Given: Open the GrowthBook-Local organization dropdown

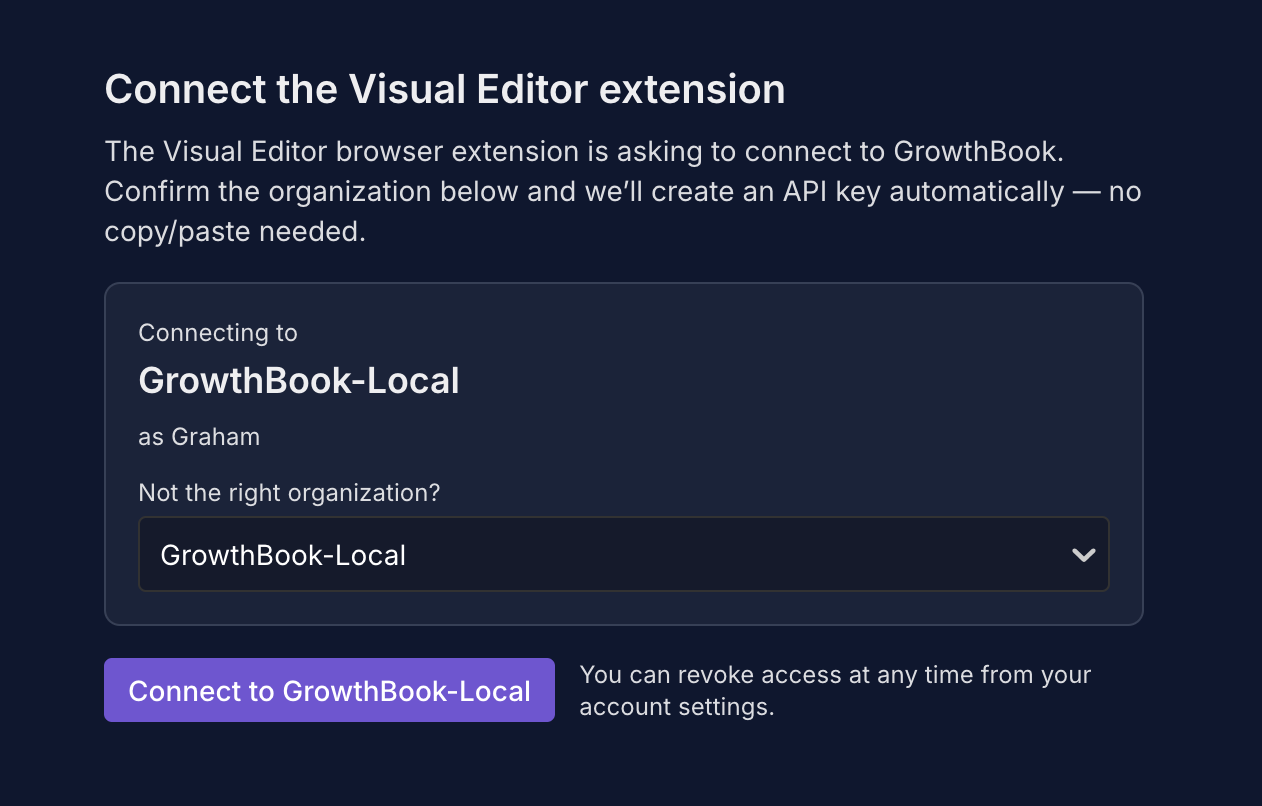Looking at the screenshot, I should click(x=623, y=554).
